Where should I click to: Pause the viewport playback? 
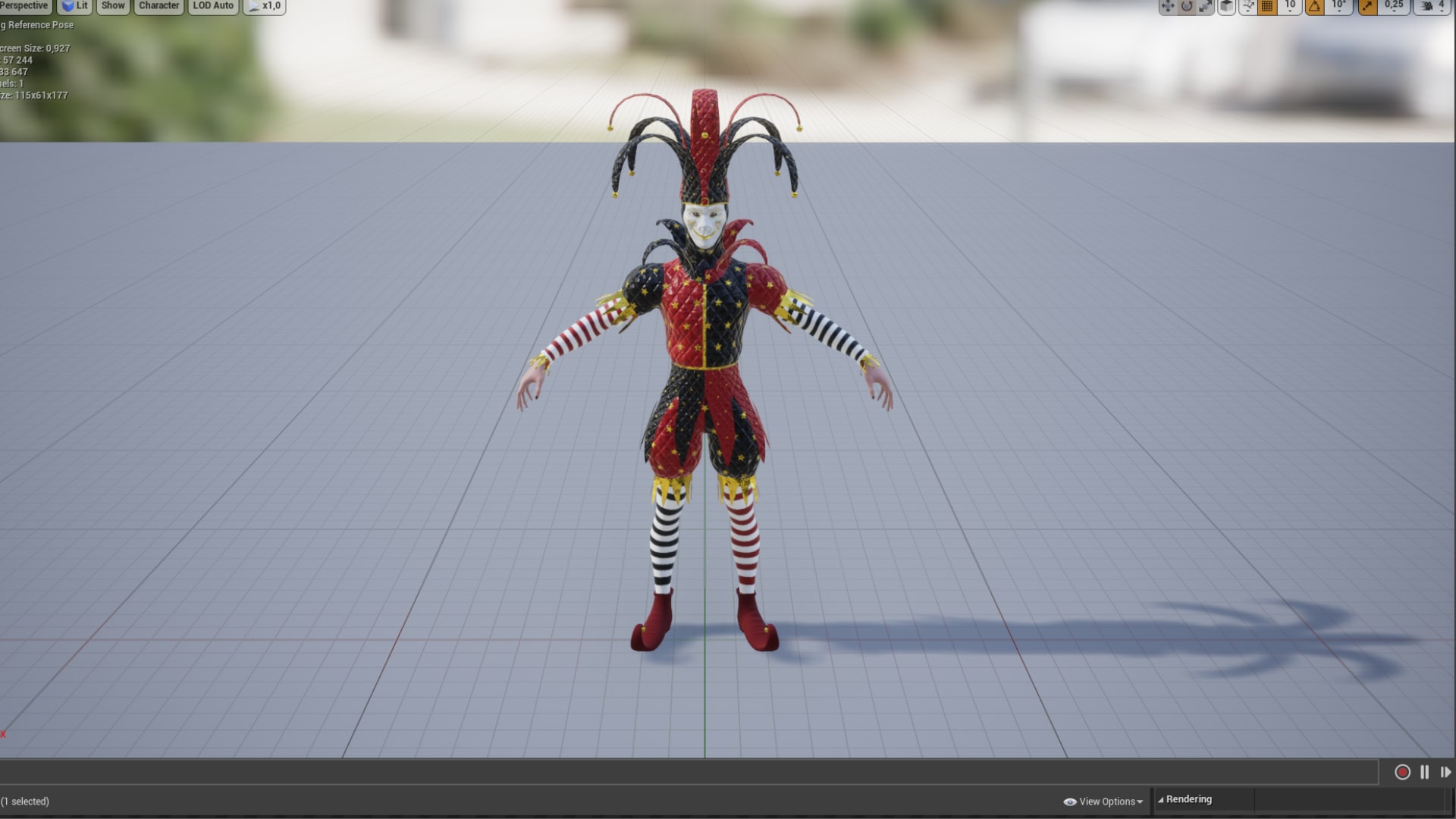[1425, 772]
